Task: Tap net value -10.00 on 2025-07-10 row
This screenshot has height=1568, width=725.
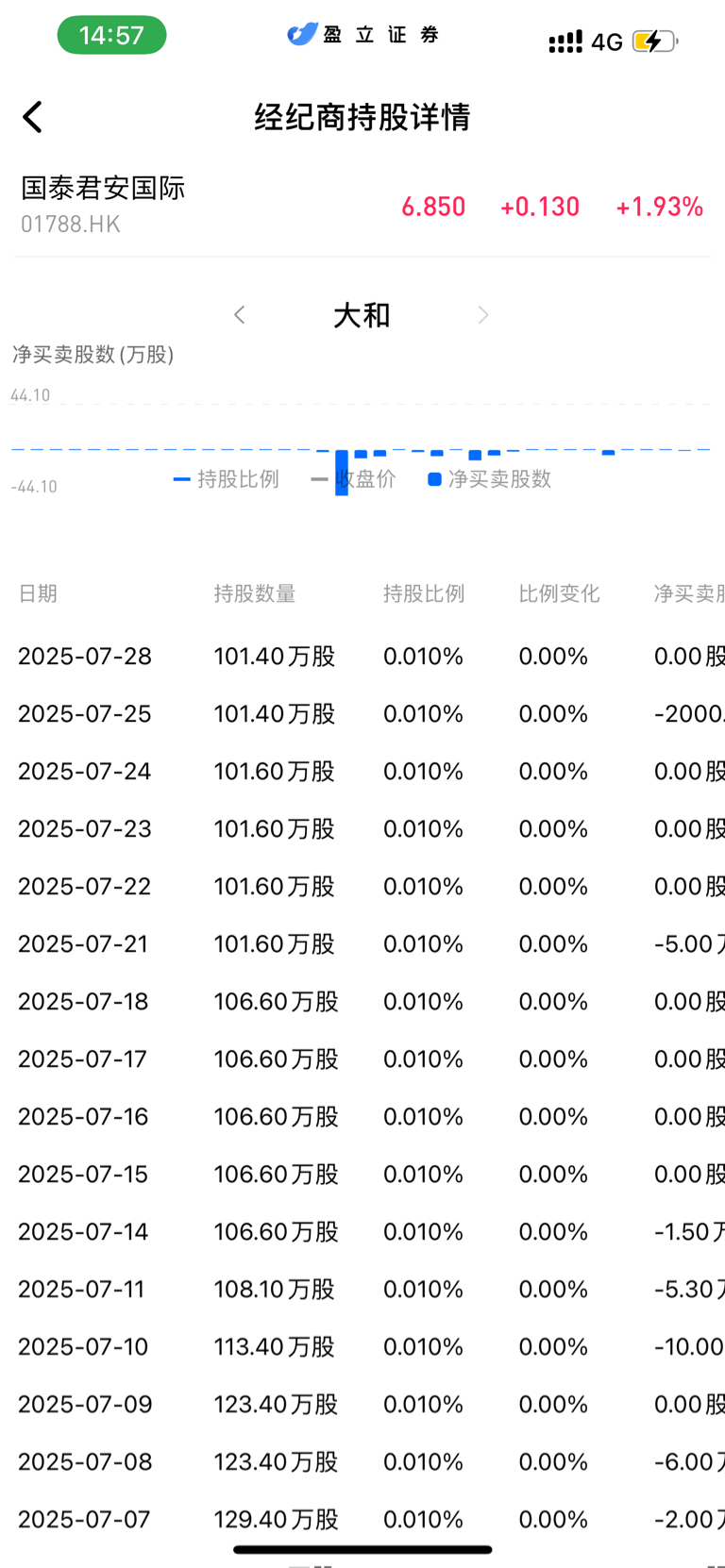Action: [x=689, y=1347]
